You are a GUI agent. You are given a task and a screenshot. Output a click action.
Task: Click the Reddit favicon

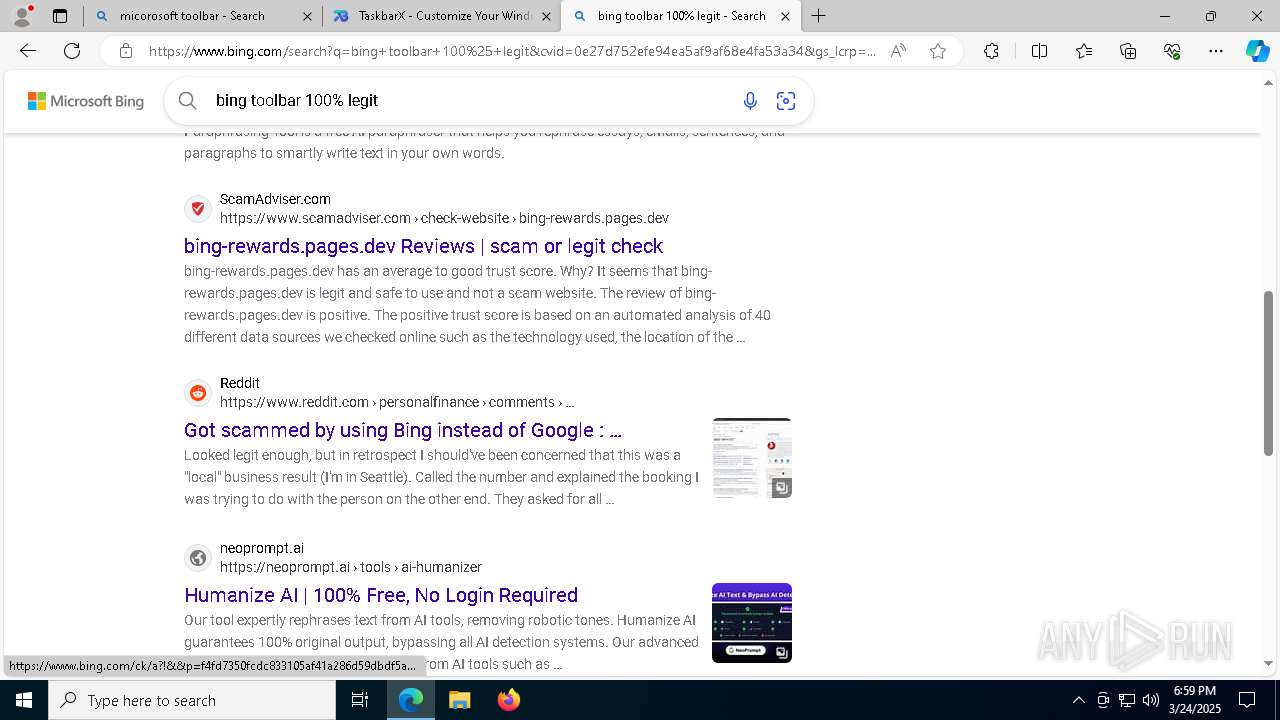point(198,392)
